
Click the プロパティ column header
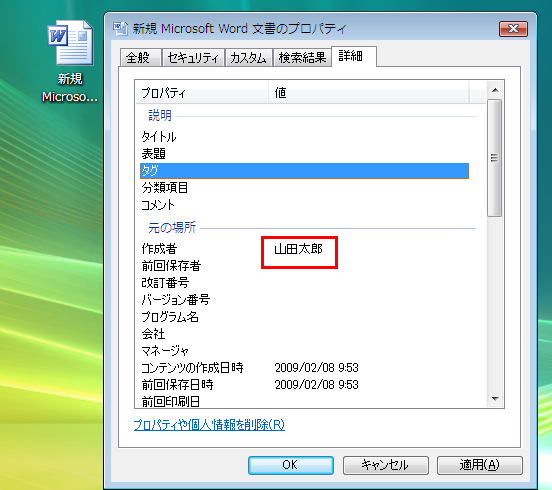pyautogui.click(x=202, y=93)
